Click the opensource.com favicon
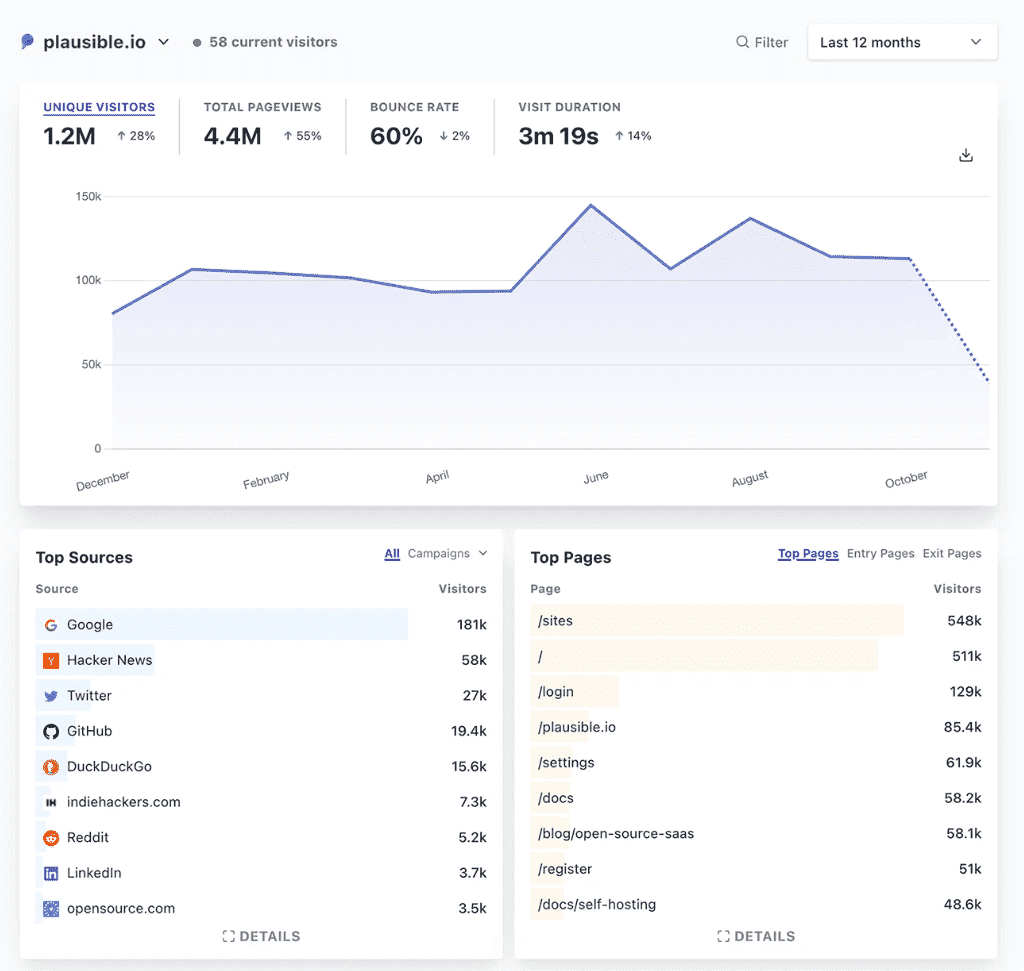Screen dimensions: 1024x971 click(x=51, y=908)
